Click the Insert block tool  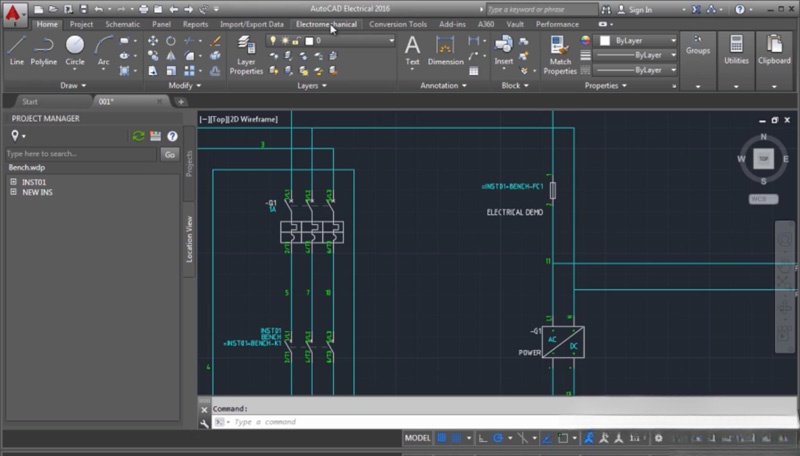[x=504, y=50]
